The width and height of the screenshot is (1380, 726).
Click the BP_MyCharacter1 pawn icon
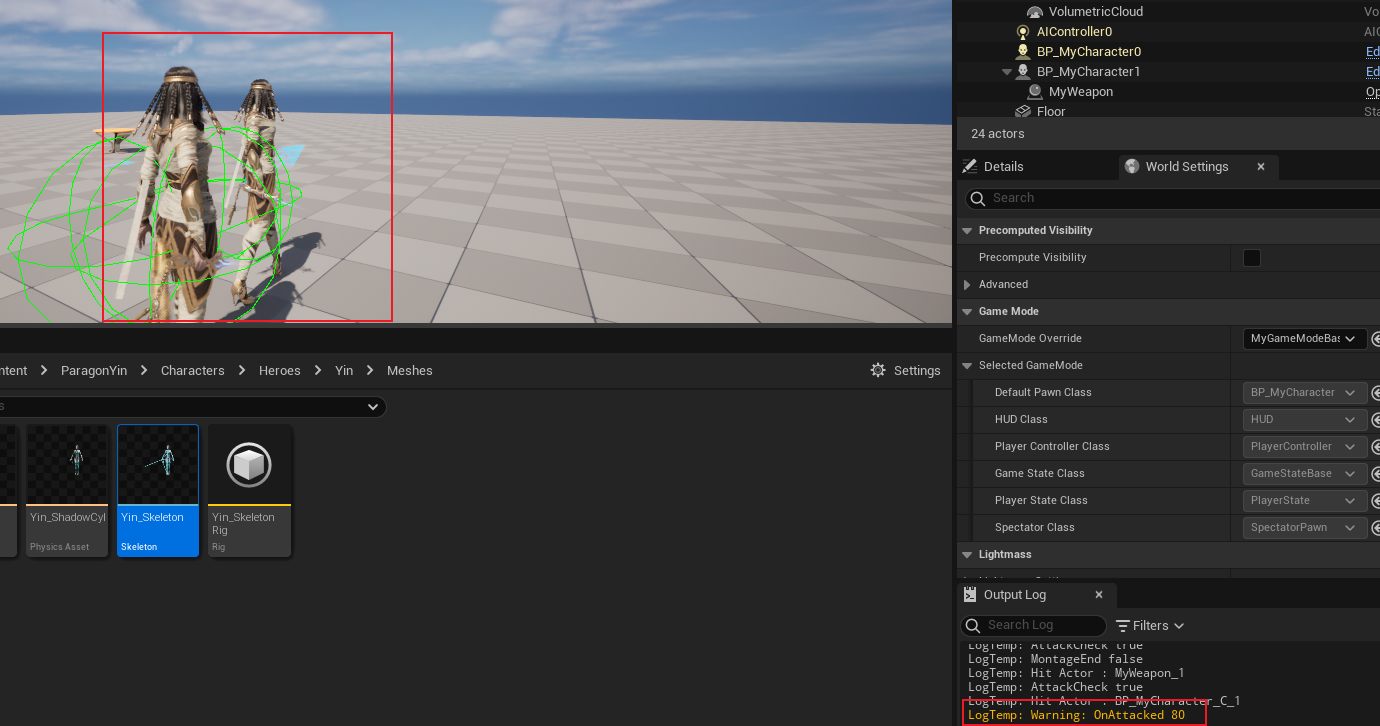click(x=1023, y=72)
